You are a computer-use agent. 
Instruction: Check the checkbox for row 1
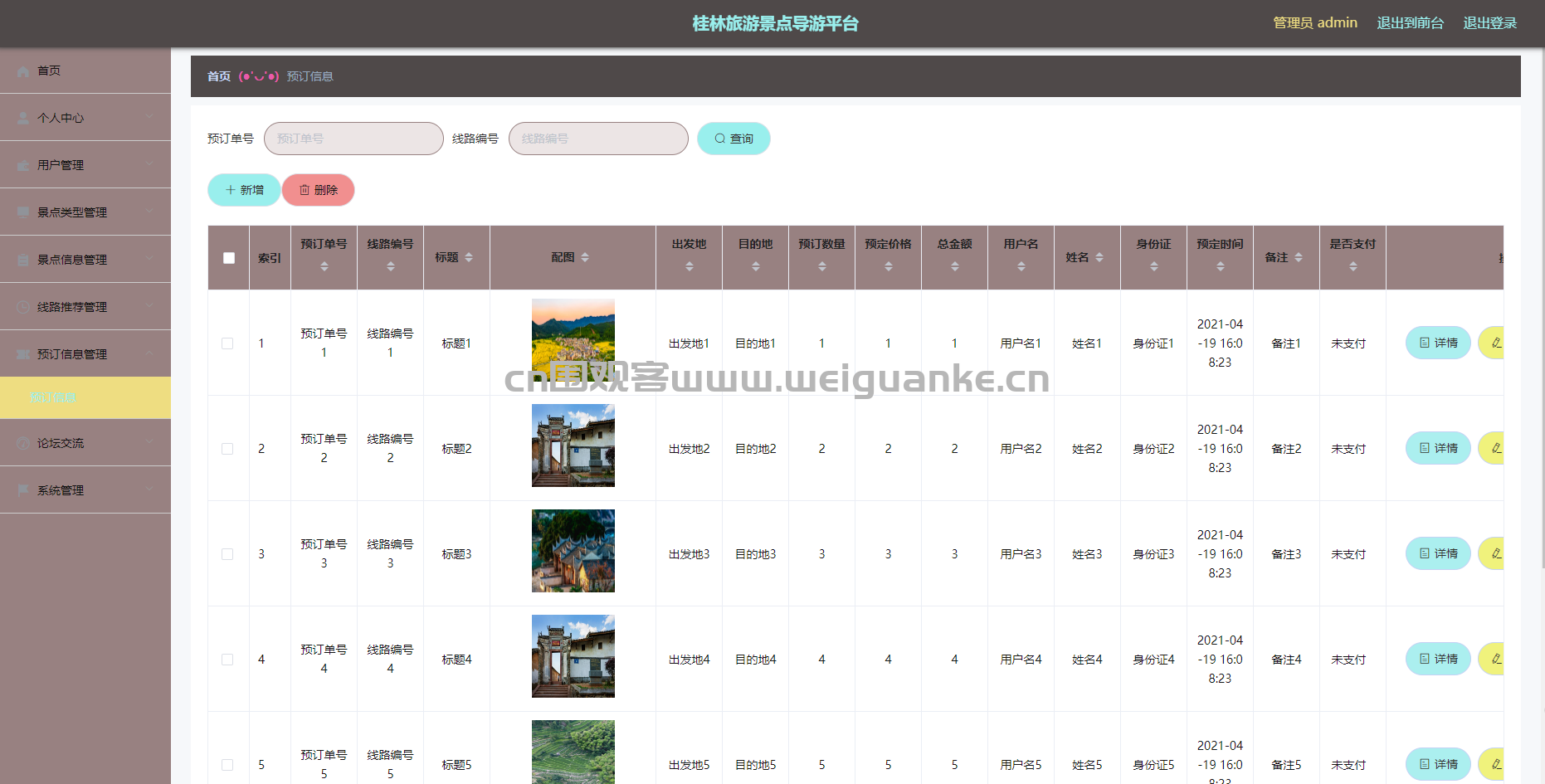click(x=227, y=343)
